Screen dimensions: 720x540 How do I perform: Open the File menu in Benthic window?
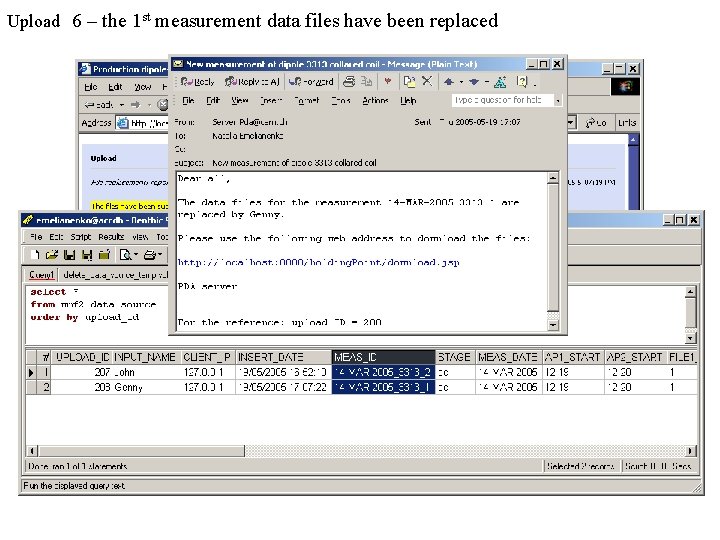pyautogui.click(x=36, y=237)
